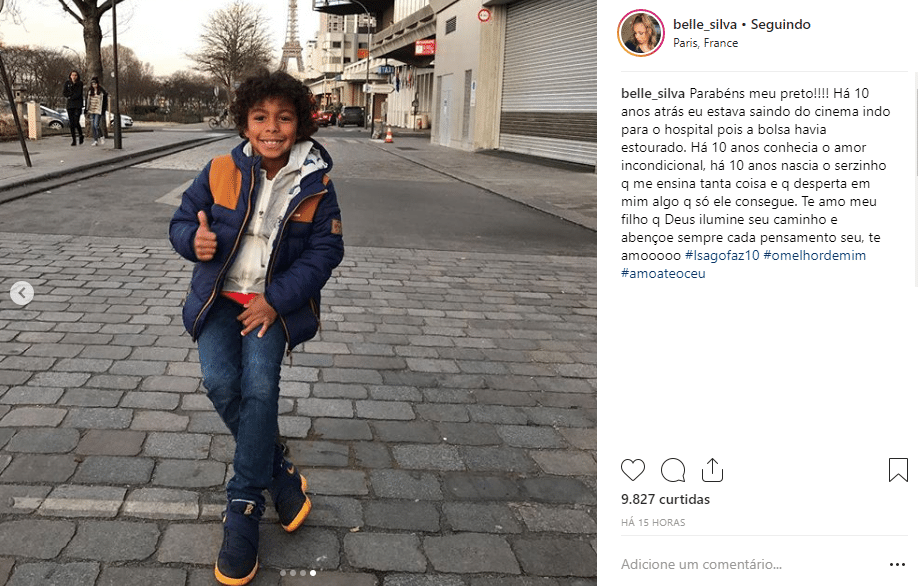Screen dimensions: 918x586
Task: Like the post with the heart icon
Action: 633,470
